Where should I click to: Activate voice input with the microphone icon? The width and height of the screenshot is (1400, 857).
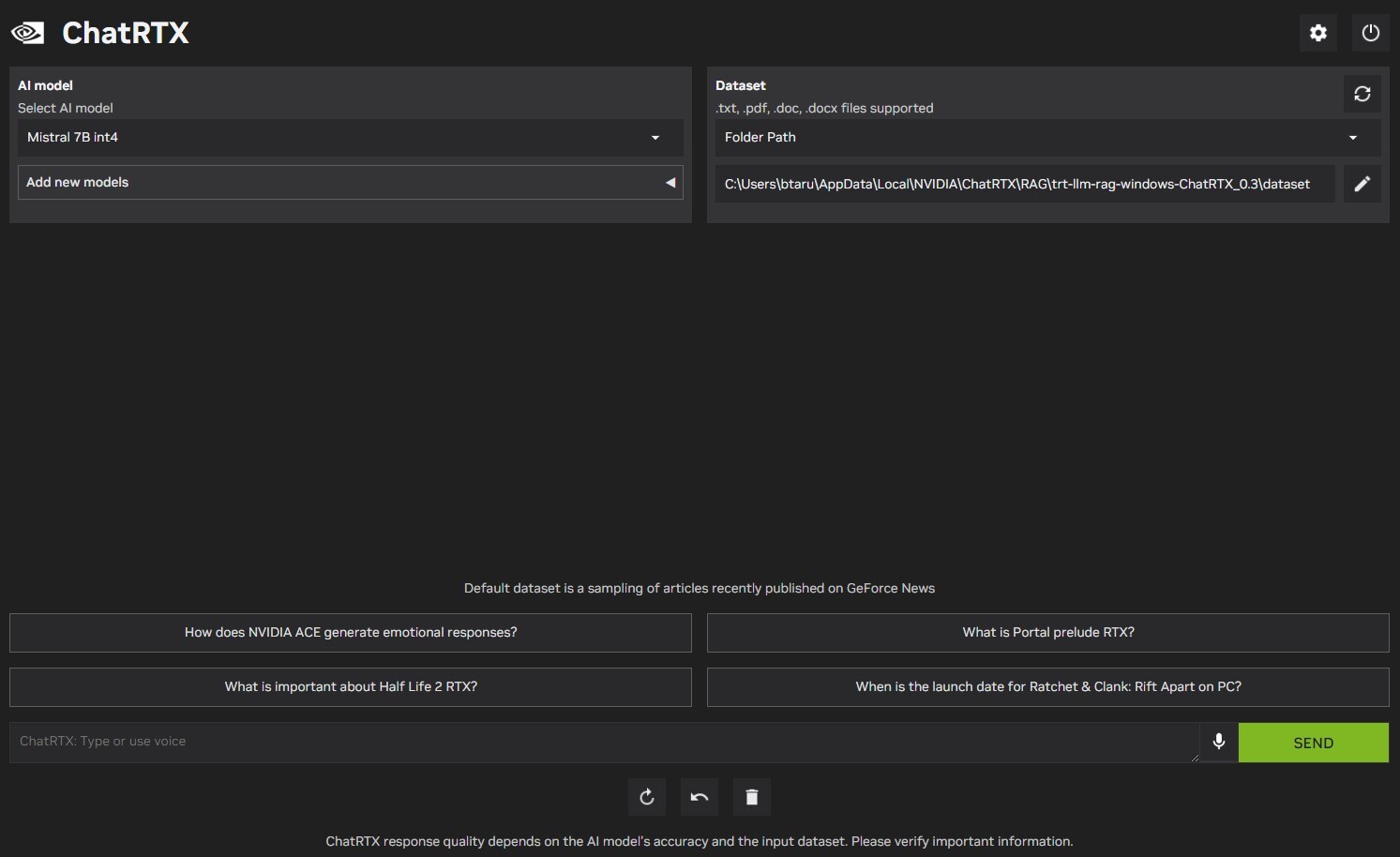(1219, 742)
